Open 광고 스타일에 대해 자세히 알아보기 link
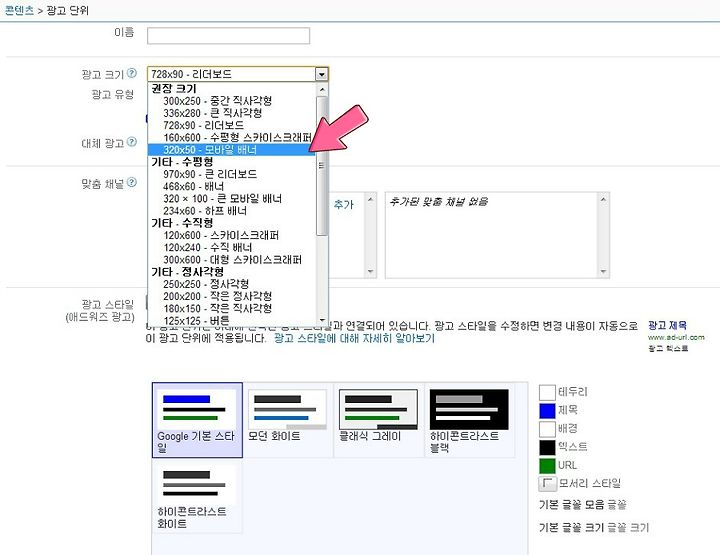The height and width of the screenshot is (555, 720). 354,339
